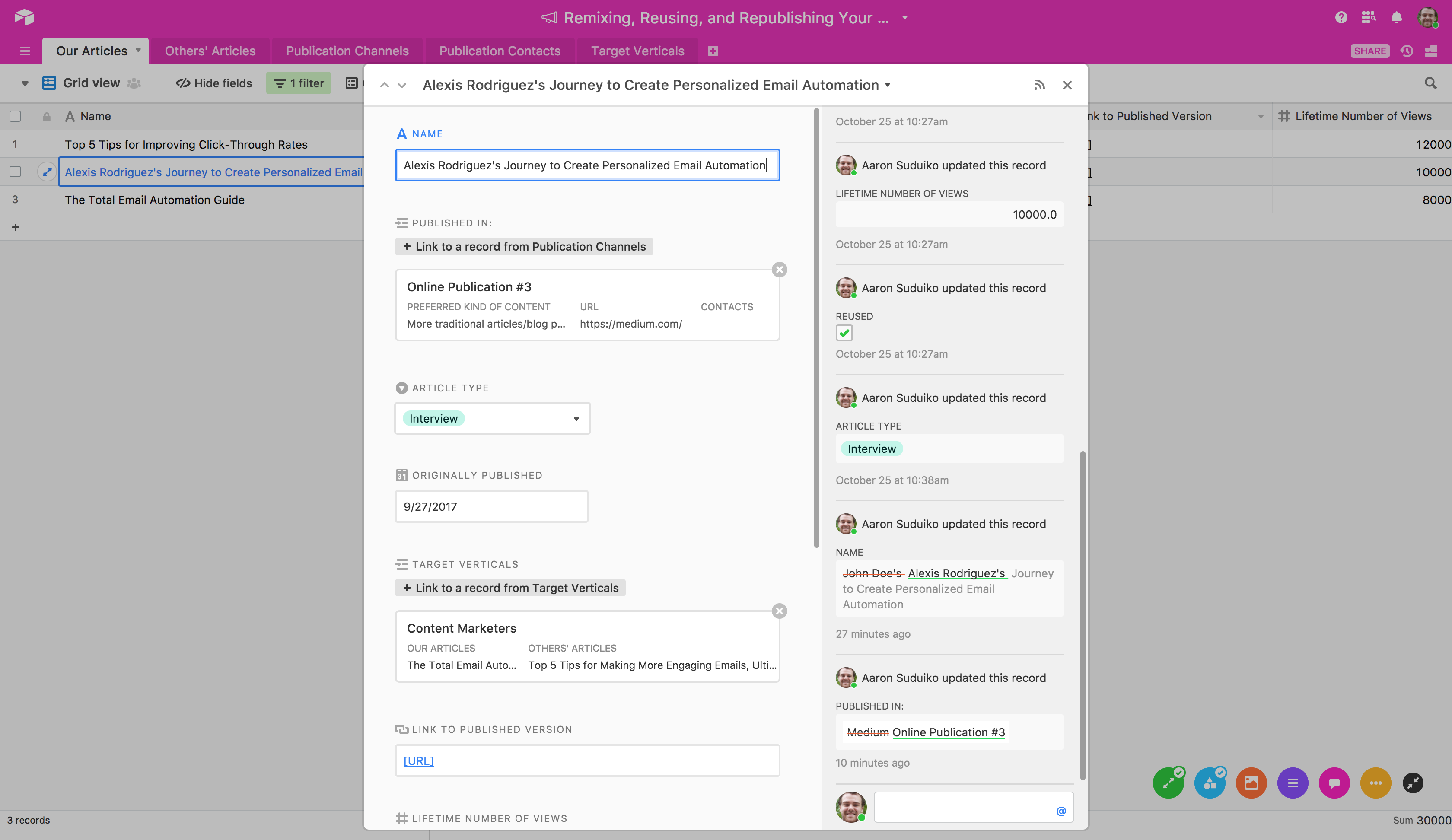Remove linked Online Publication #3 record
The height and width of the screenshot is (840, 1452).
[x=780, y=270]
